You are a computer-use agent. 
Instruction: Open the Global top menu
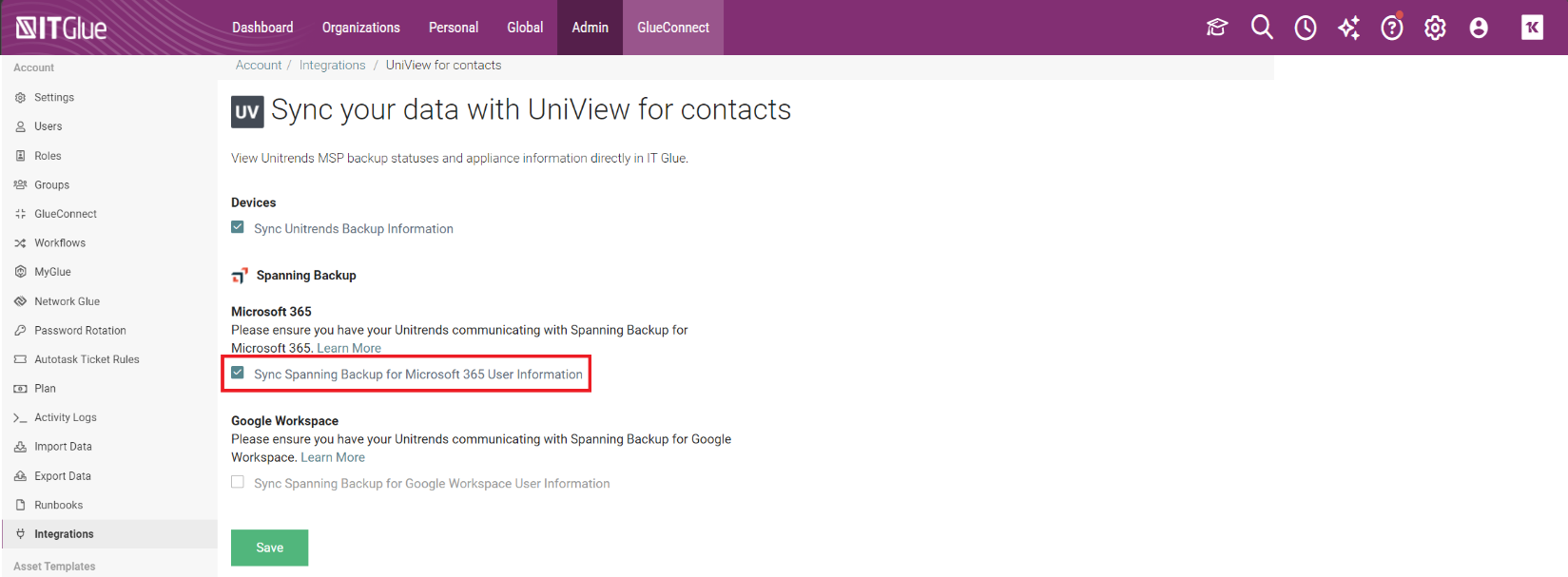pyautogui.click(x=525, y=28)
